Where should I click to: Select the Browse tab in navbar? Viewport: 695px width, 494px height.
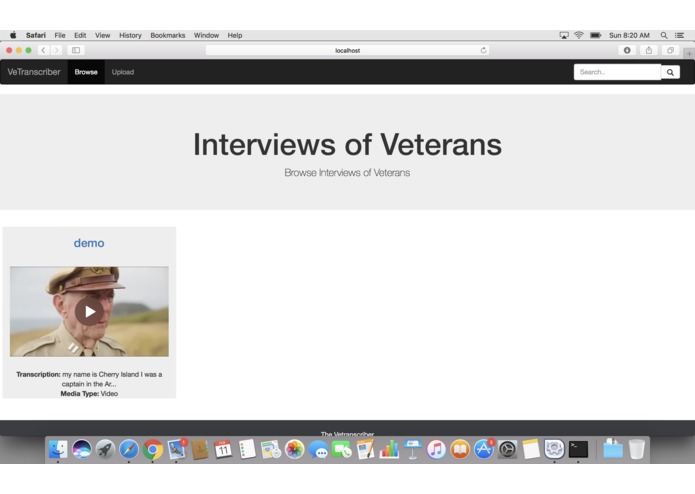[x=86, y=72]
